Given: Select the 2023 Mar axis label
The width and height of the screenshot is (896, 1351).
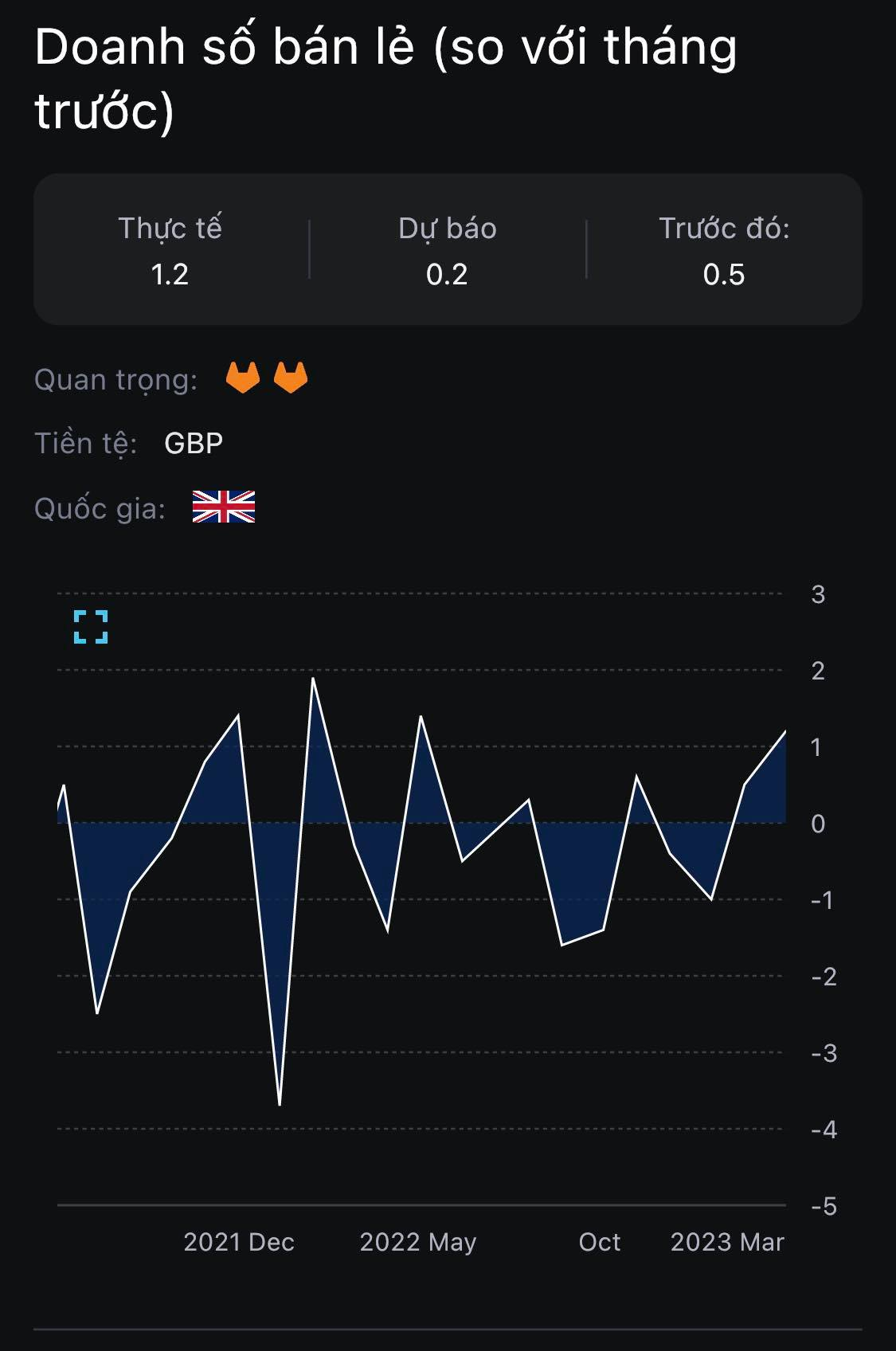Looking at the screenshot, I should [x=727, y=1242].
